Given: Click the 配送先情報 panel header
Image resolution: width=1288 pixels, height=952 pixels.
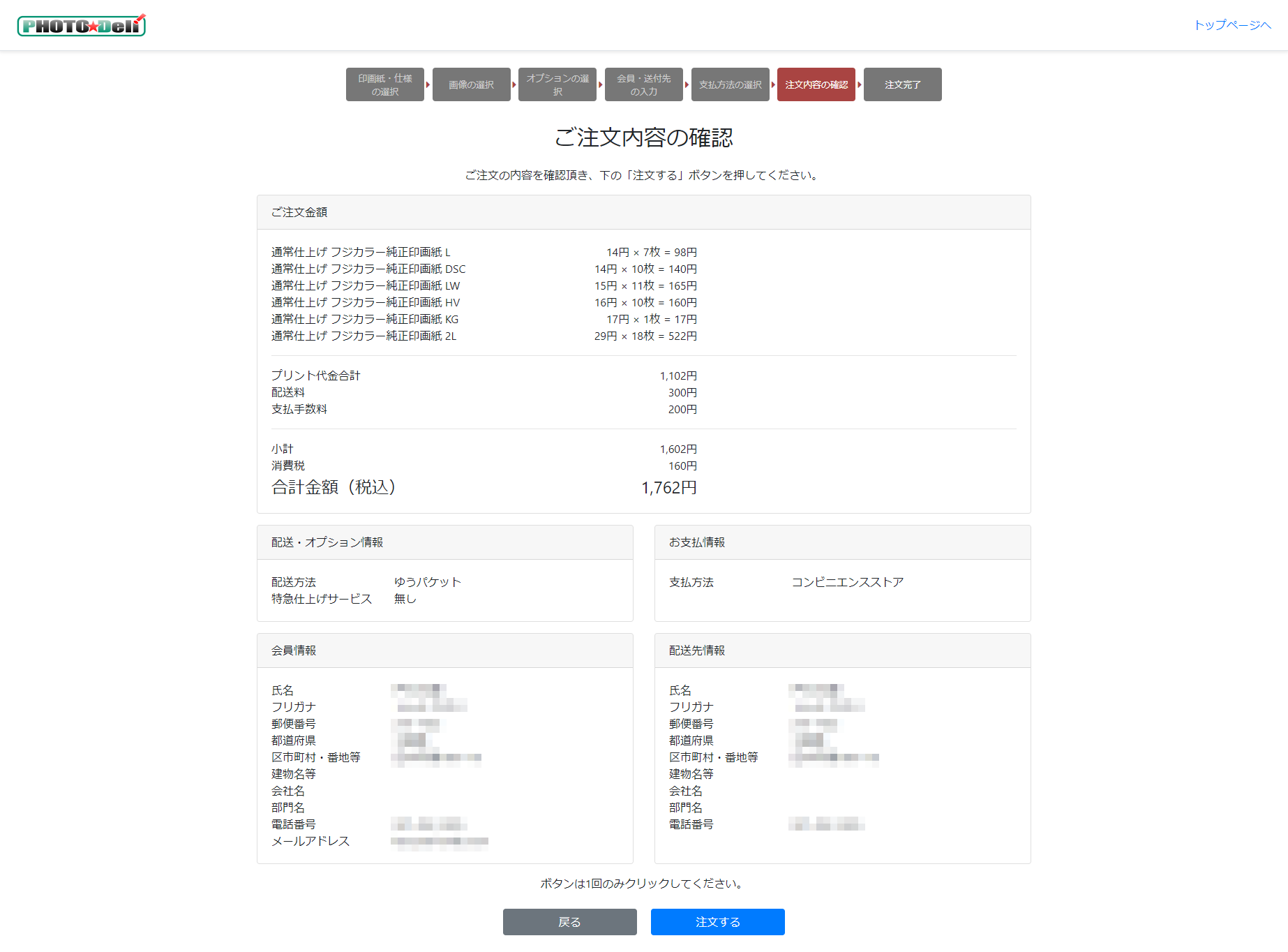Looking at the screenshot, I should (x=842, y=650).
